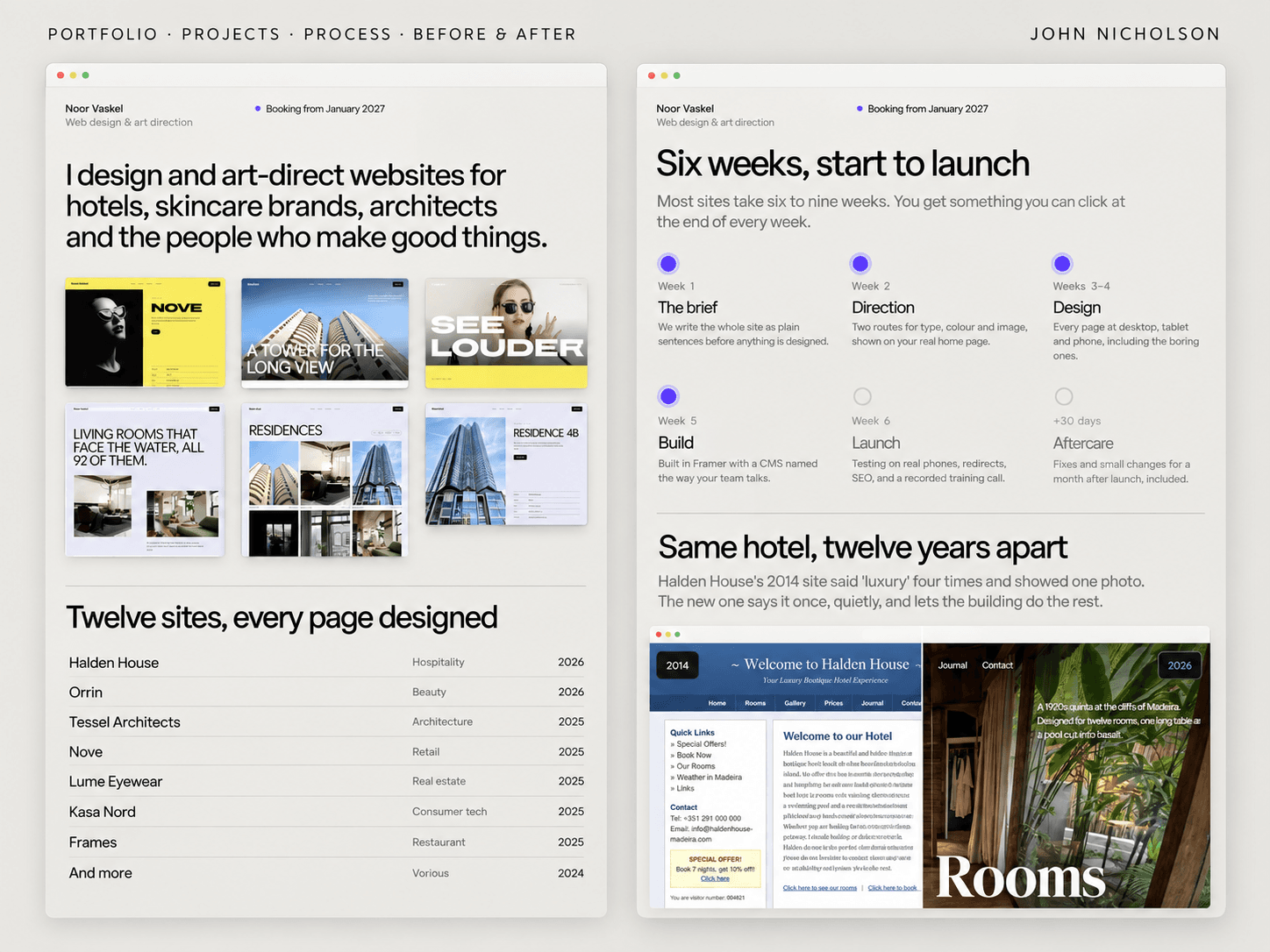
Task: Open the 'Residence 4B' thumbnail
Action: 506,464
